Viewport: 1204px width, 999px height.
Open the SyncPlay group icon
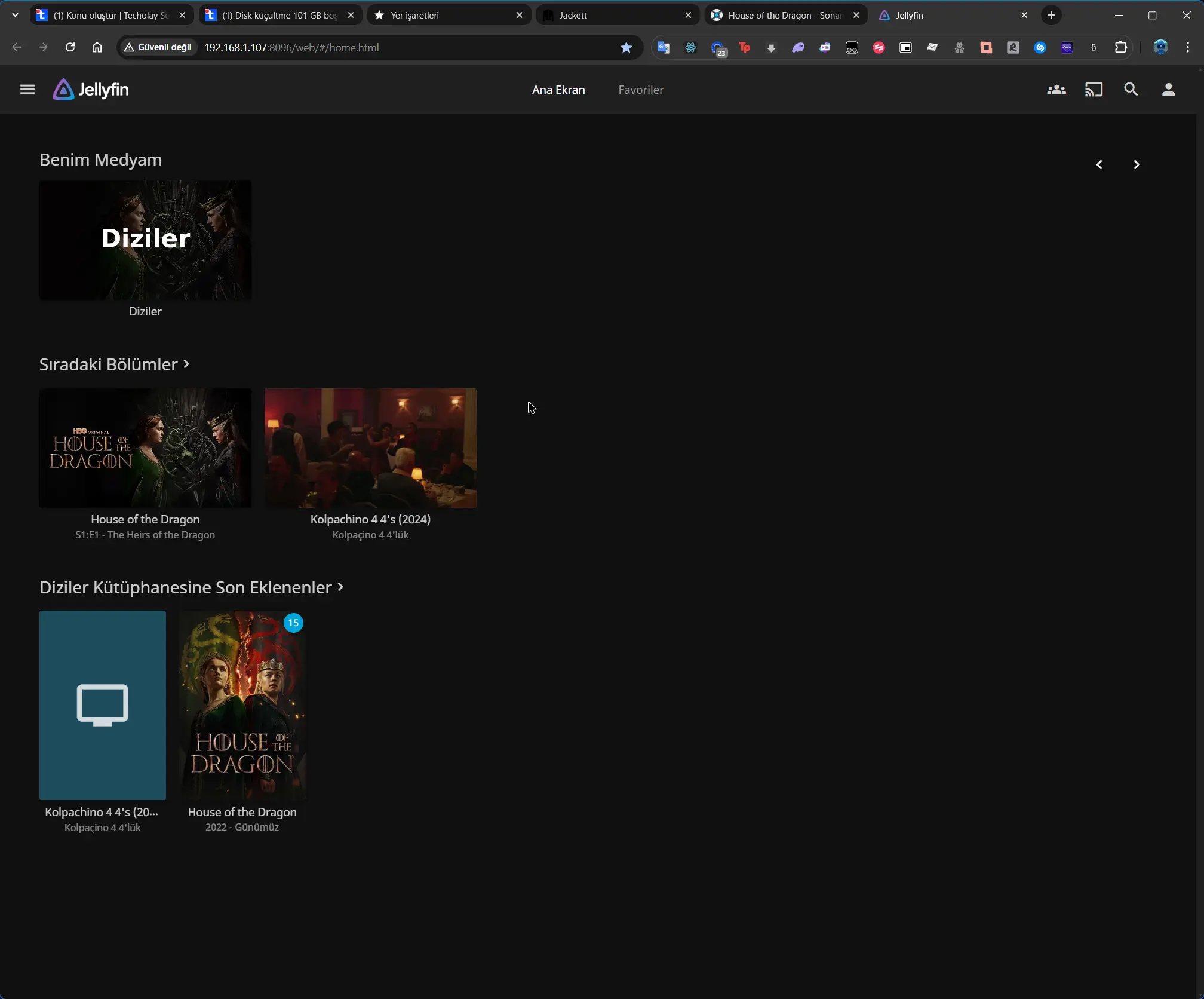(1056, 90)
